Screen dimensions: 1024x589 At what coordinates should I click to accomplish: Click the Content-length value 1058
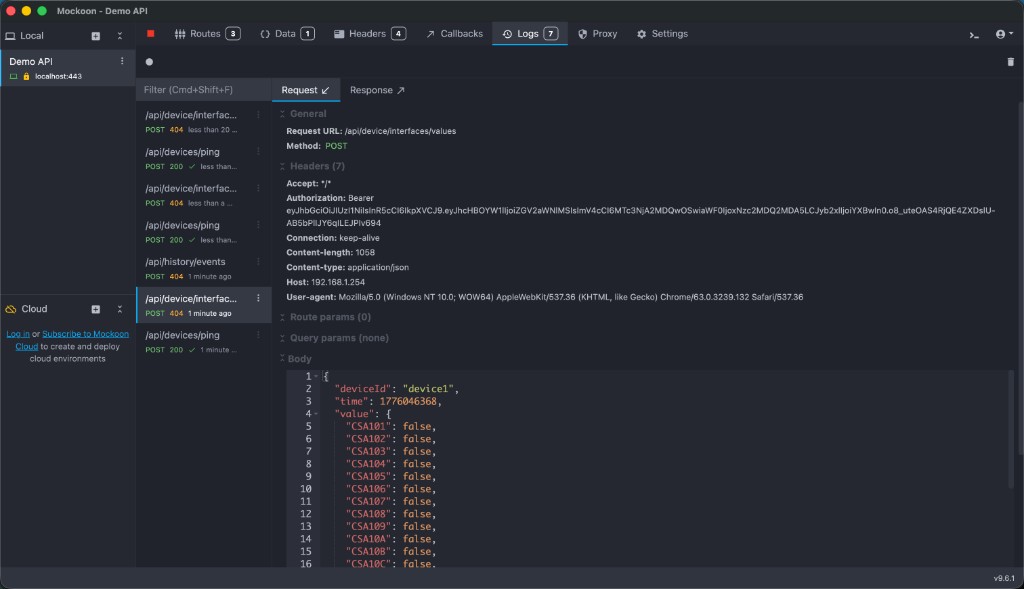click(x=365, y=252)
